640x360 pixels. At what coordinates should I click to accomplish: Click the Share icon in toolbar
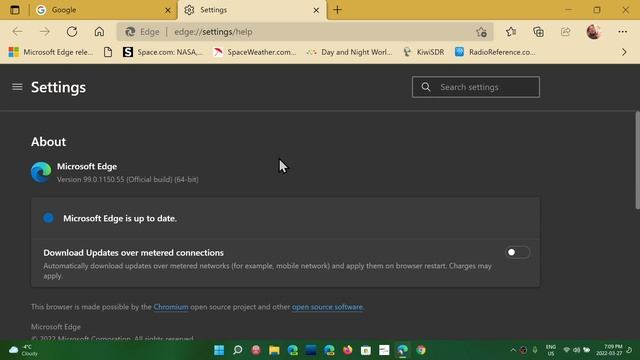[x=566, y=31]
